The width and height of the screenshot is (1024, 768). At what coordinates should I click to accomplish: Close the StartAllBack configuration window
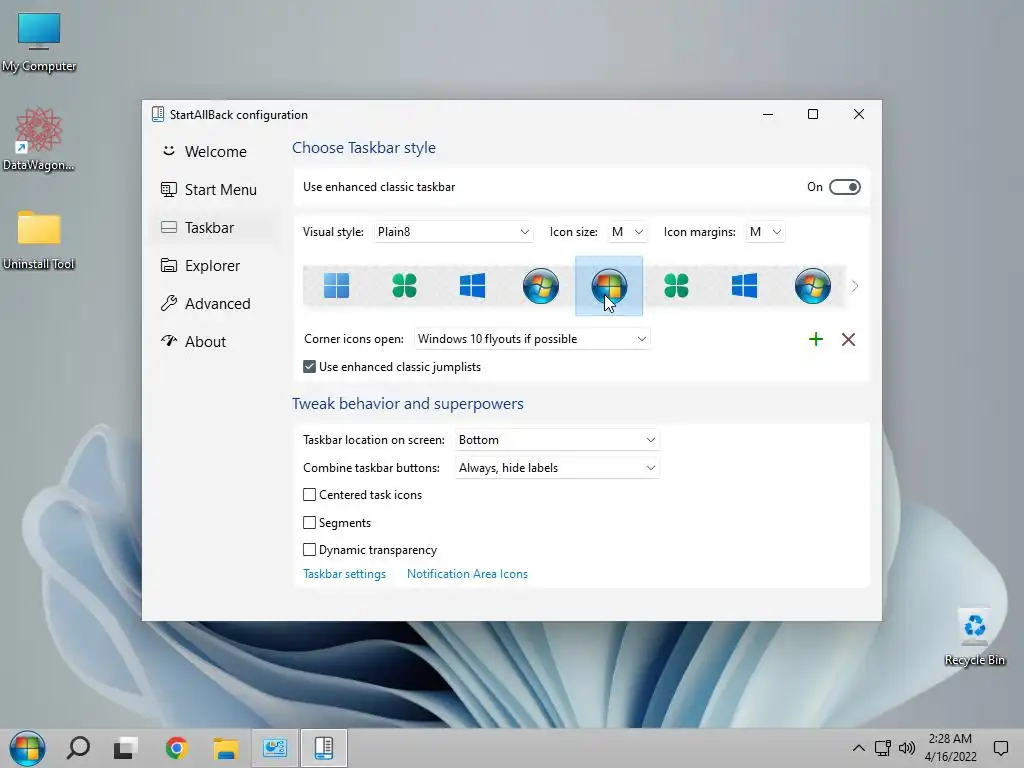click(x=859, y=114)
